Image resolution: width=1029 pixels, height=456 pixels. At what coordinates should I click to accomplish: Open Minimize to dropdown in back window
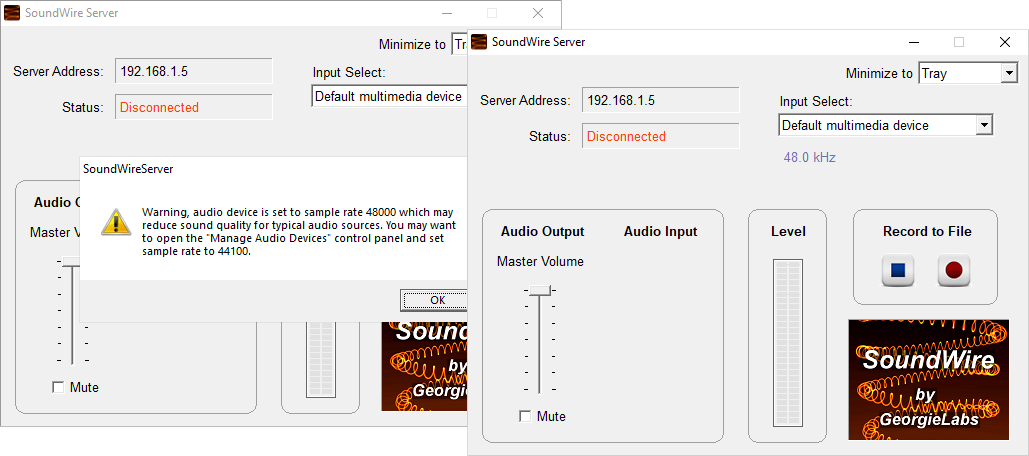[x=459, y=45]
